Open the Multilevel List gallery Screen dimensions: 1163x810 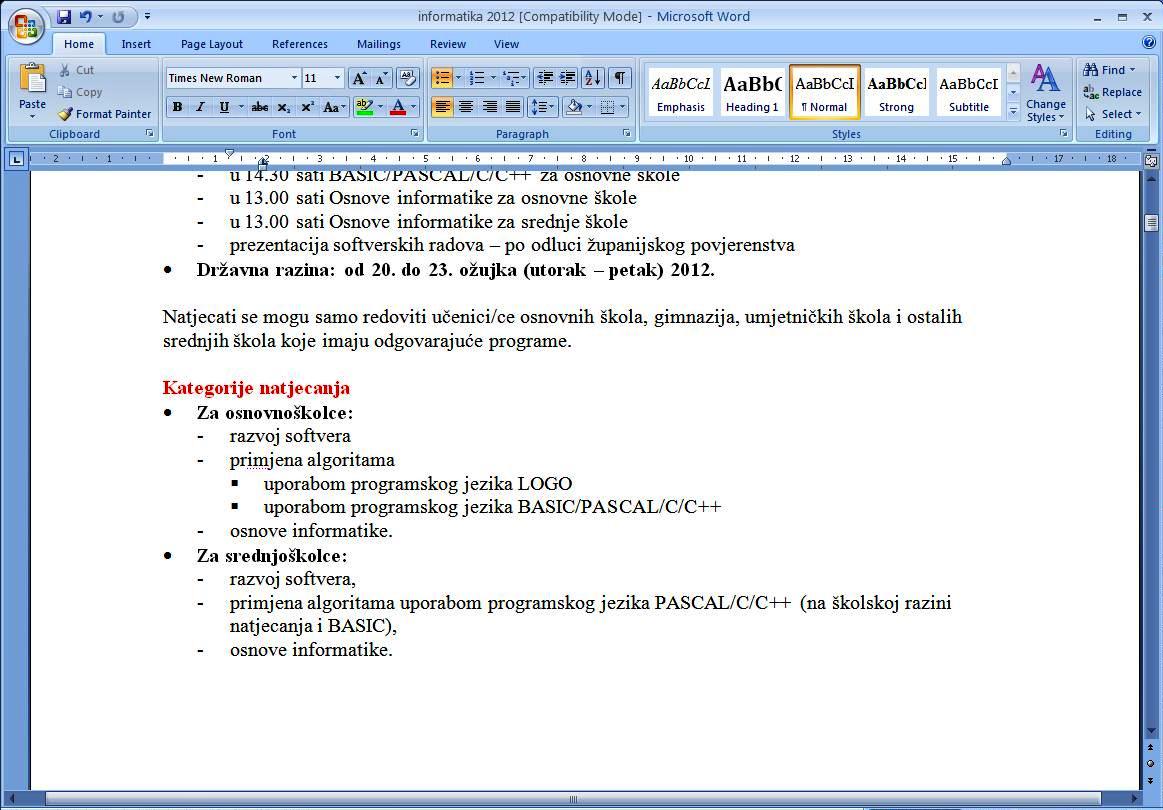514,77
